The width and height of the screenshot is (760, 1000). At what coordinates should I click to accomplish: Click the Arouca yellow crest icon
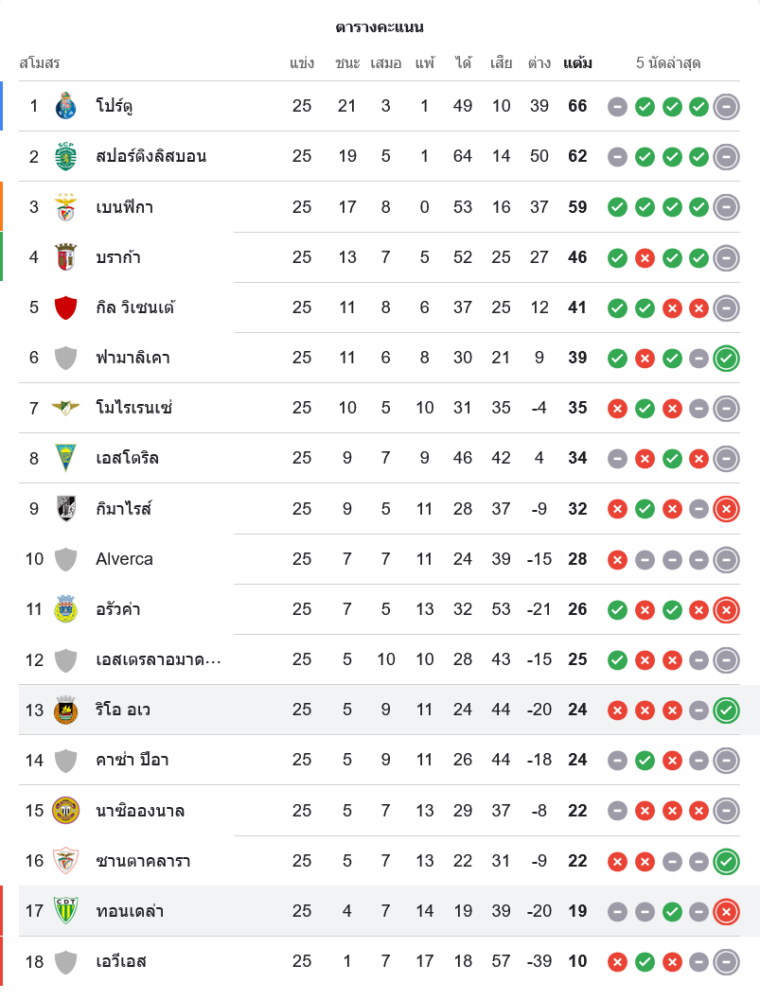tap(66, 609)
